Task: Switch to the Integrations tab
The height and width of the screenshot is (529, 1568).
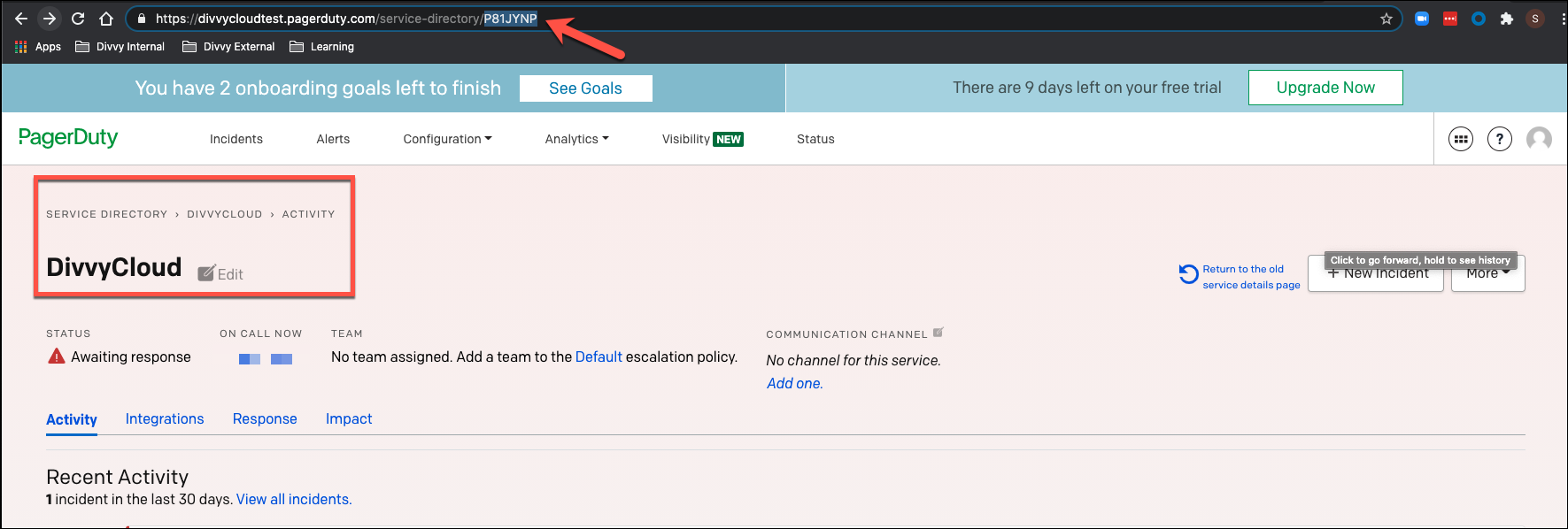Action: pos(165,418)
